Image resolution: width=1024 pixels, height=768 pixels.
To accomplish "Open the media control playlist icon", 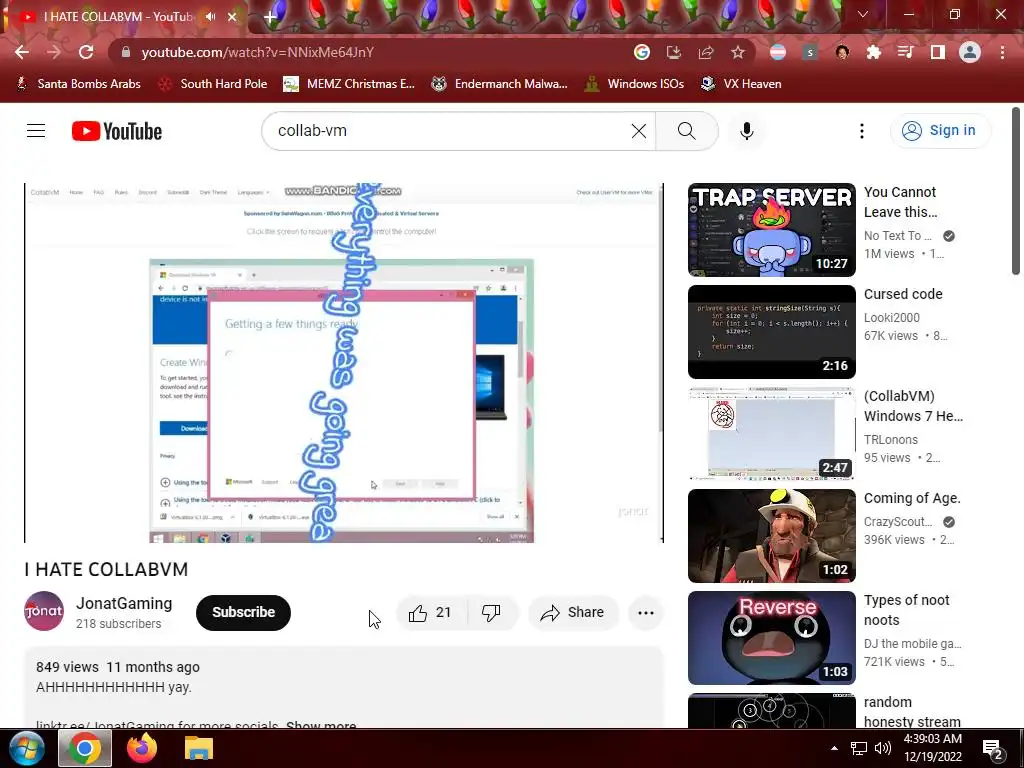I will tap(905, 52).
